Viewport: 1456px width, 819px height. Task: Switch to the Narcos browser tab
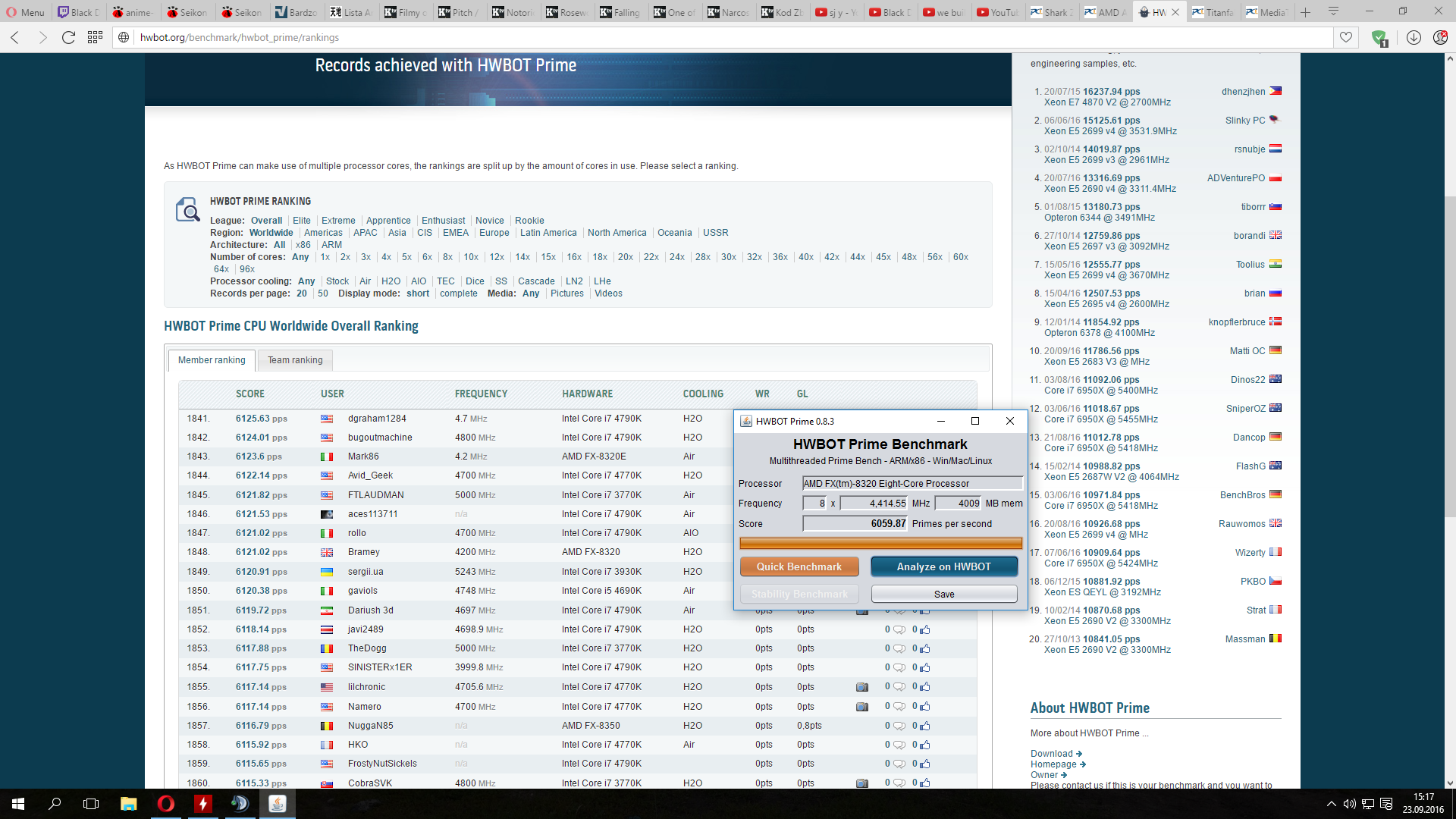click(728, 12)
